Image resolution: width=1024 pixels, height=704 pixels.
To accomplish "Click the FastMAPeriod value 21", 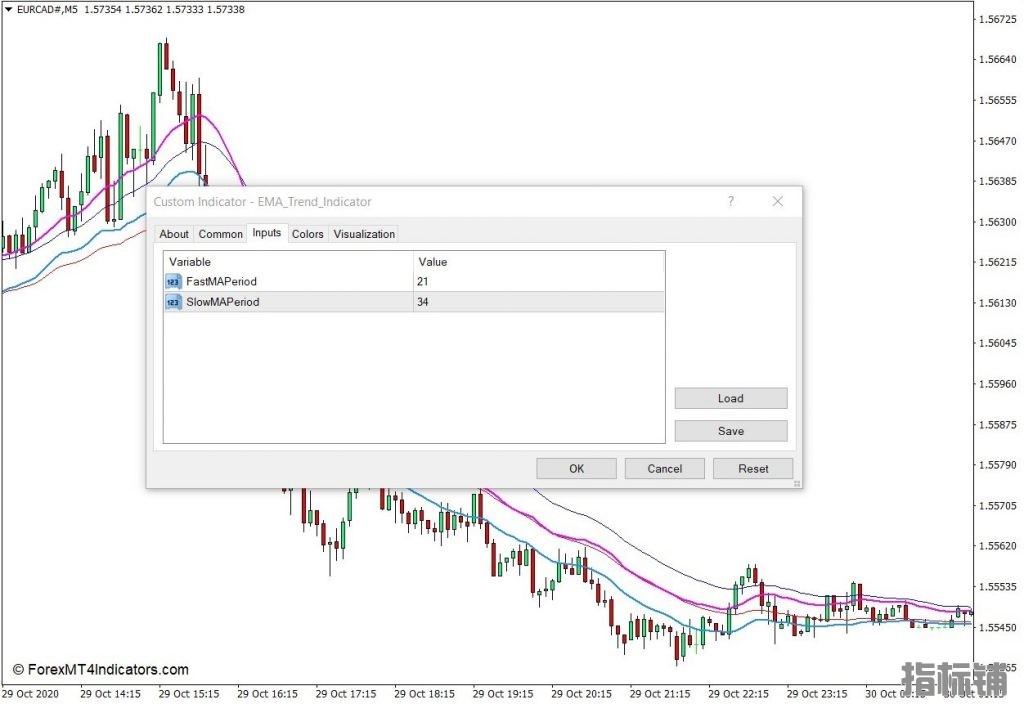I will click(x=423, y=281).
